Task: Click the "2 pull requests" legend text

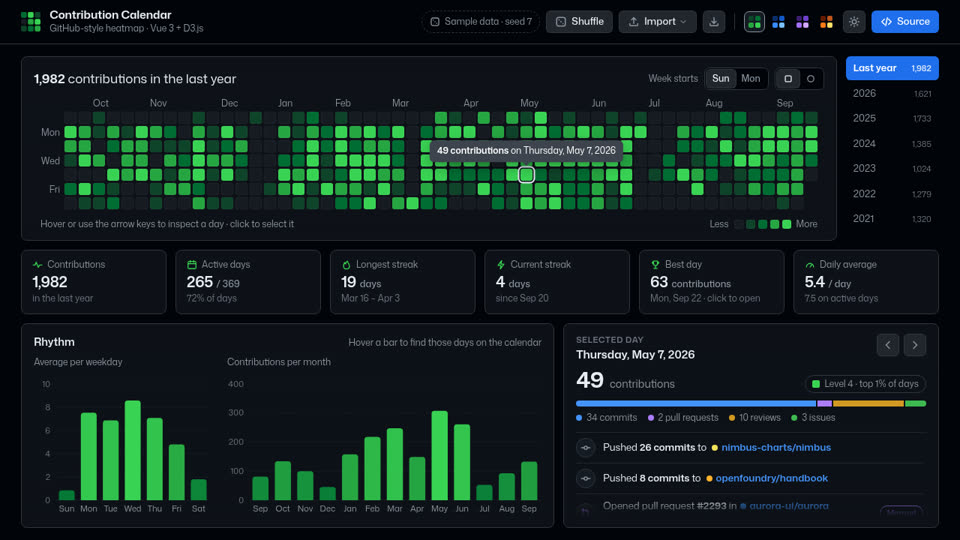Action: (688, 418)
